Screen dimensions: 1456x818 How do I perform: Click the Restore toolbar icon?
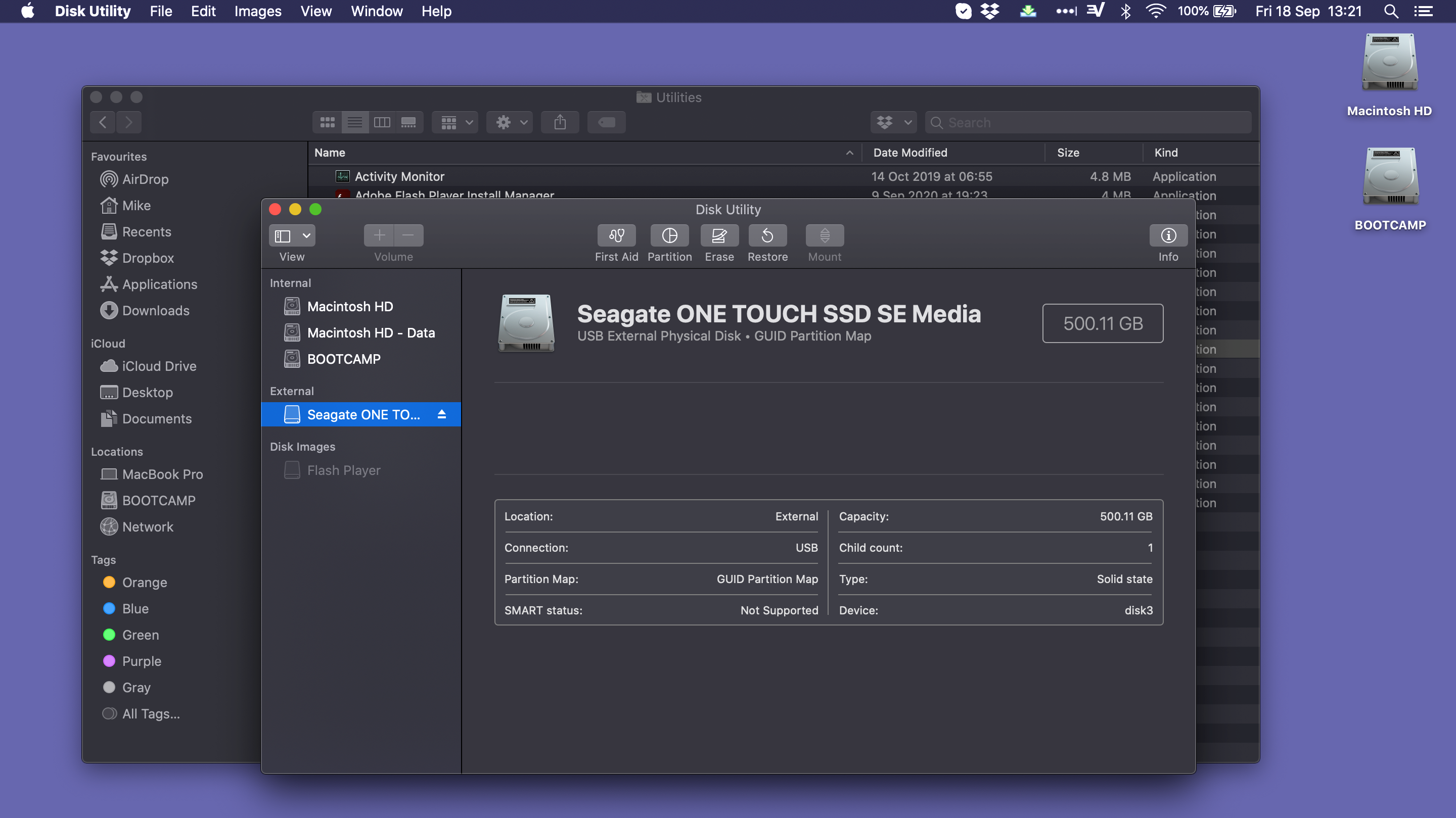coord(767,235)
